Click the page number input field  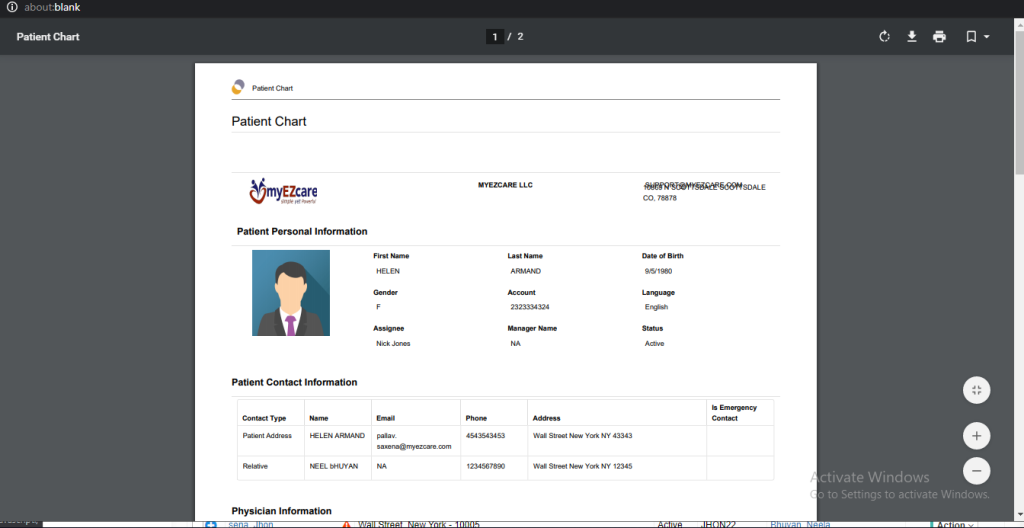tap(494, 37)
